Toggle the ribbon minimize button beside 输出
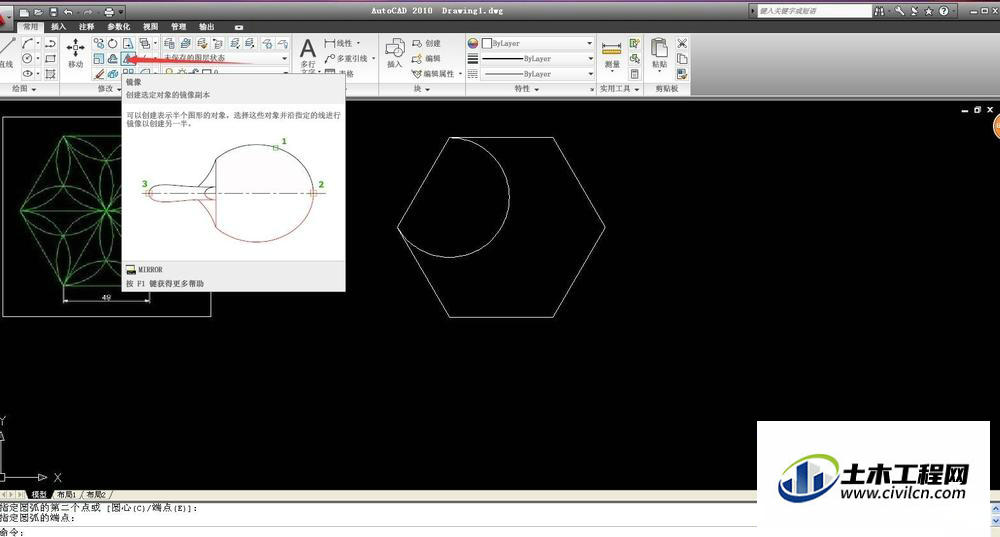Screen dimensions: 1000x537 pos(239,27)
